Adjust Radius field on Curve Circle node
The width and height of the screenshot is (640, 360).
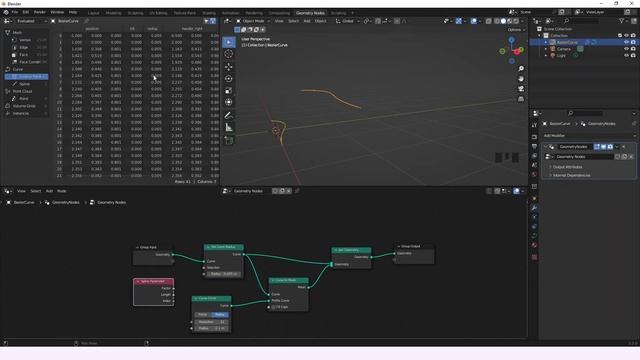click(x=211, y=328)
